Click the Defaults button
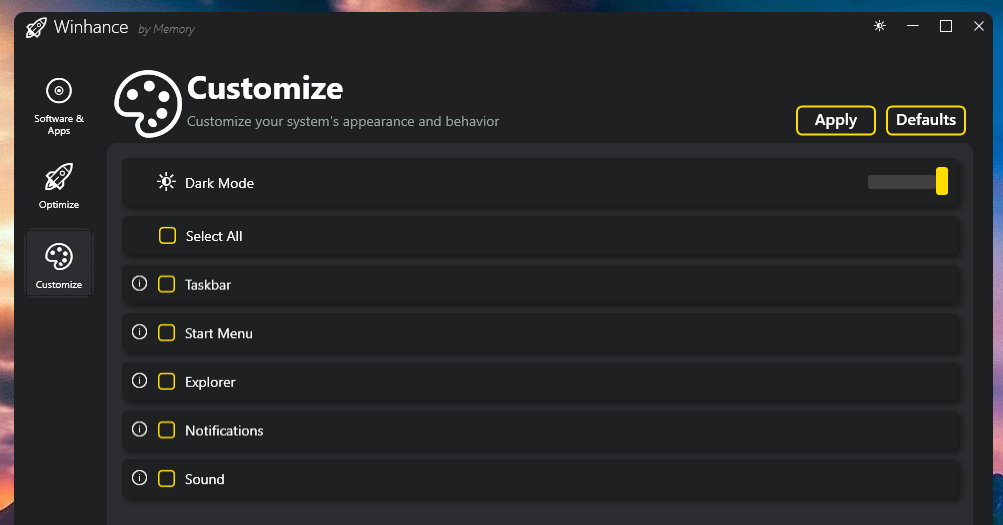Screen dimensions: 1003x525 [925, 120]
